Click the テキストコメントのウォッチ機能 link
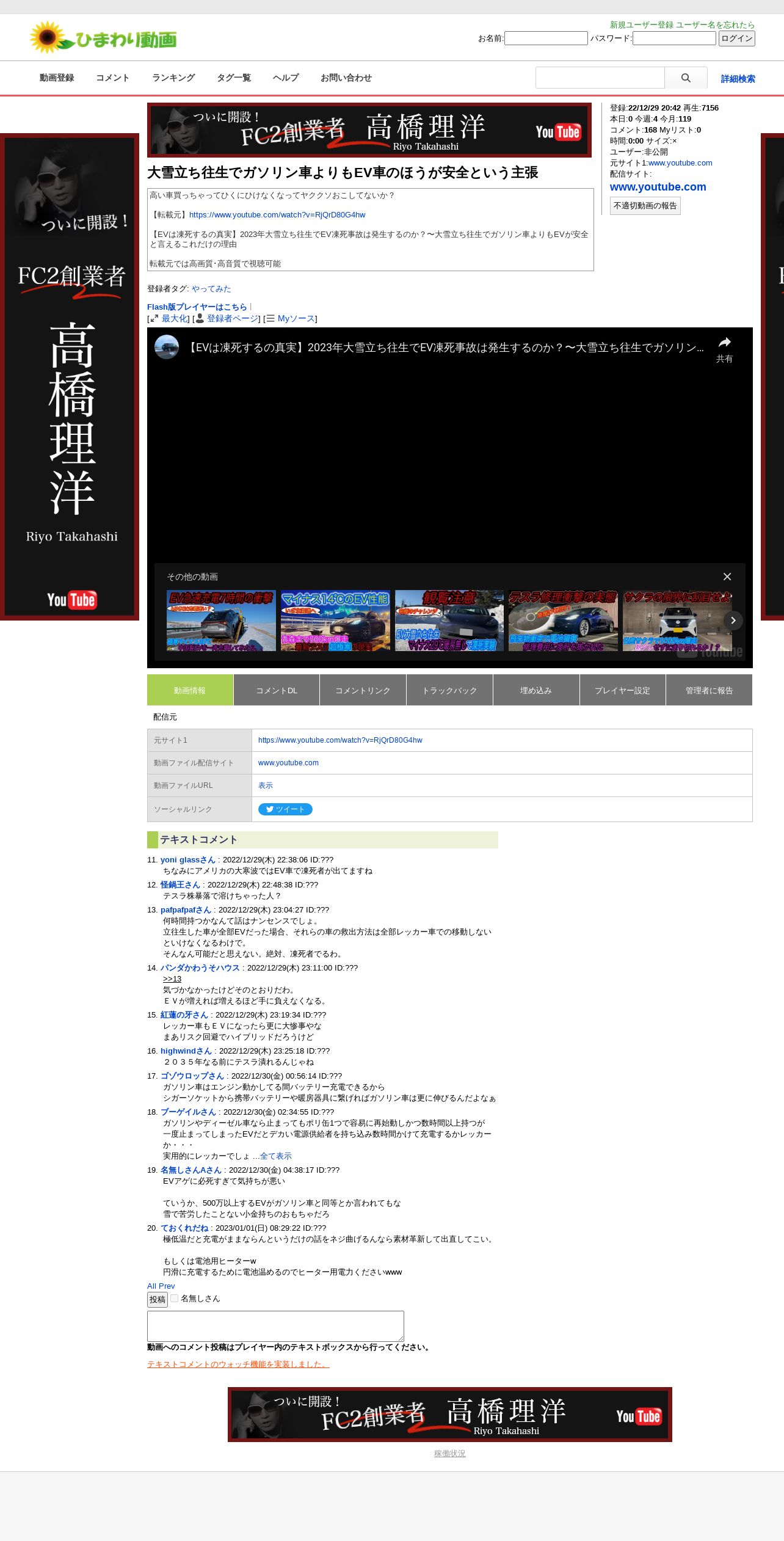The image size is (784, 1541). click(x=238, y=1364)
